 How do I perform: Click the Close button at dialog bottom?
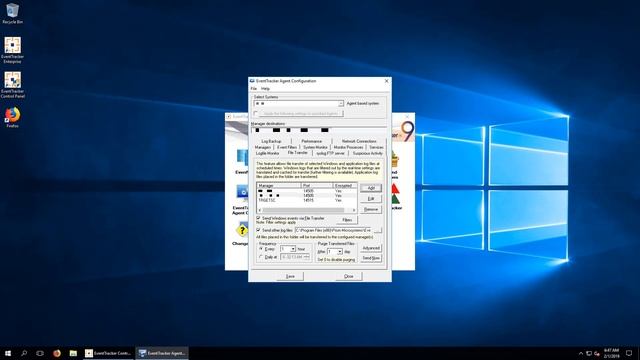click(349, 276)
